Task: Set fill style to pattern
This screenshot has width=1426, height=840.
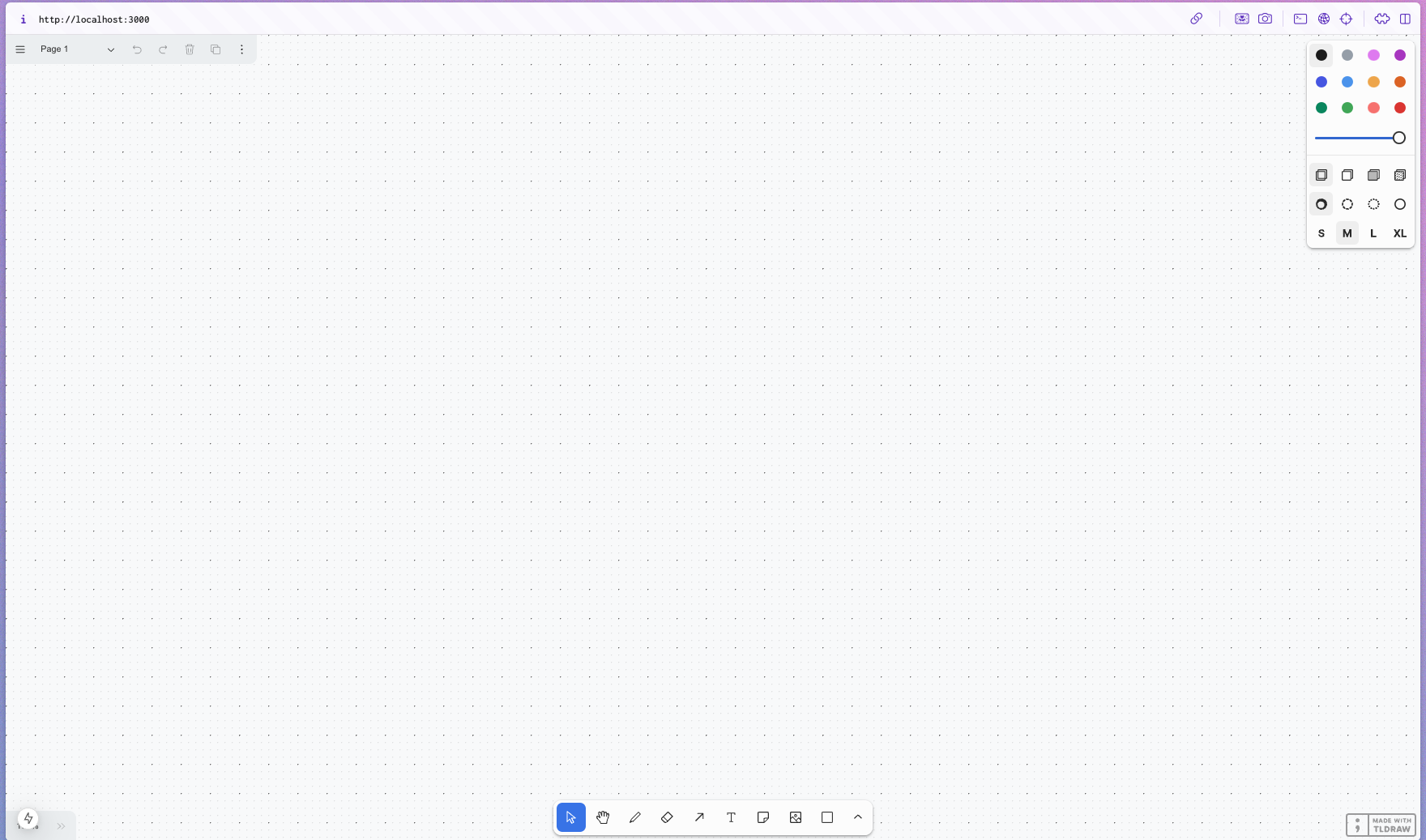Action: [1400, 175]
